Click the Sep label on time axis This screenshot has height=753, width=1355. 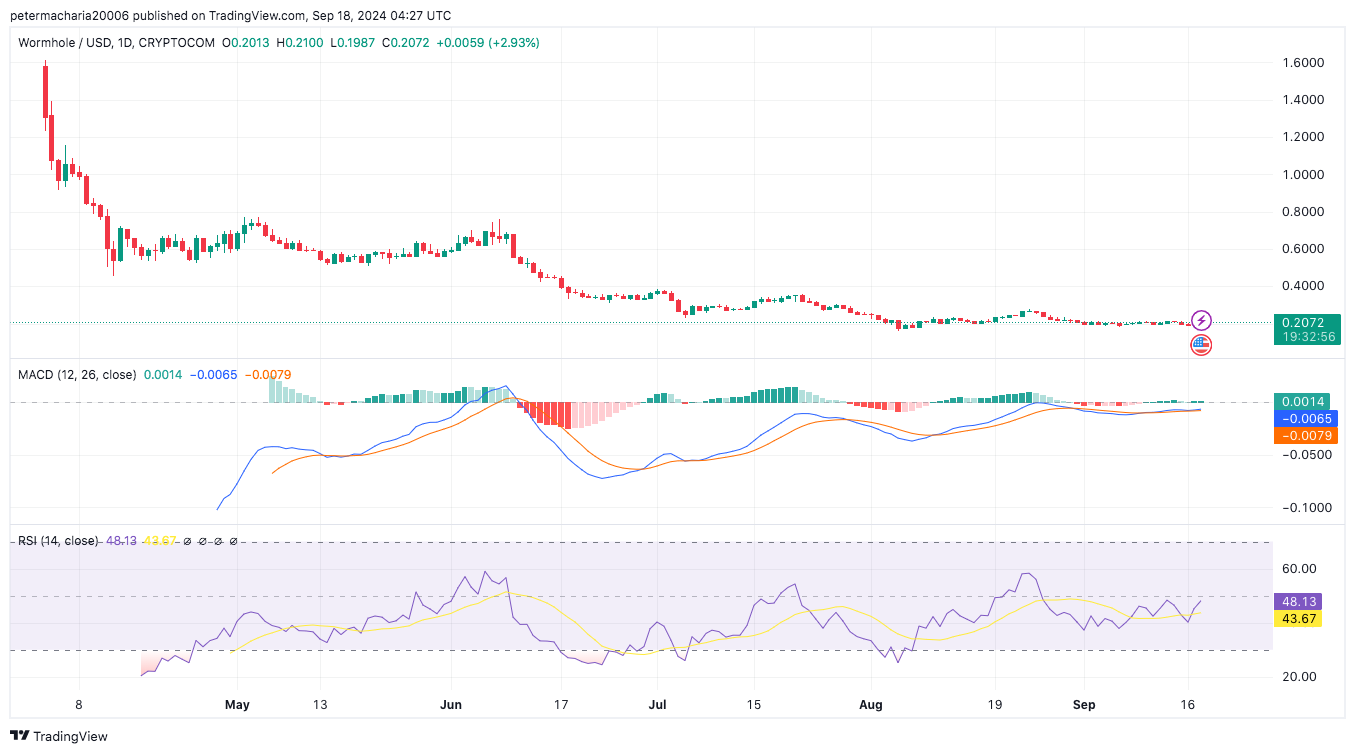tap(1084, 705)
